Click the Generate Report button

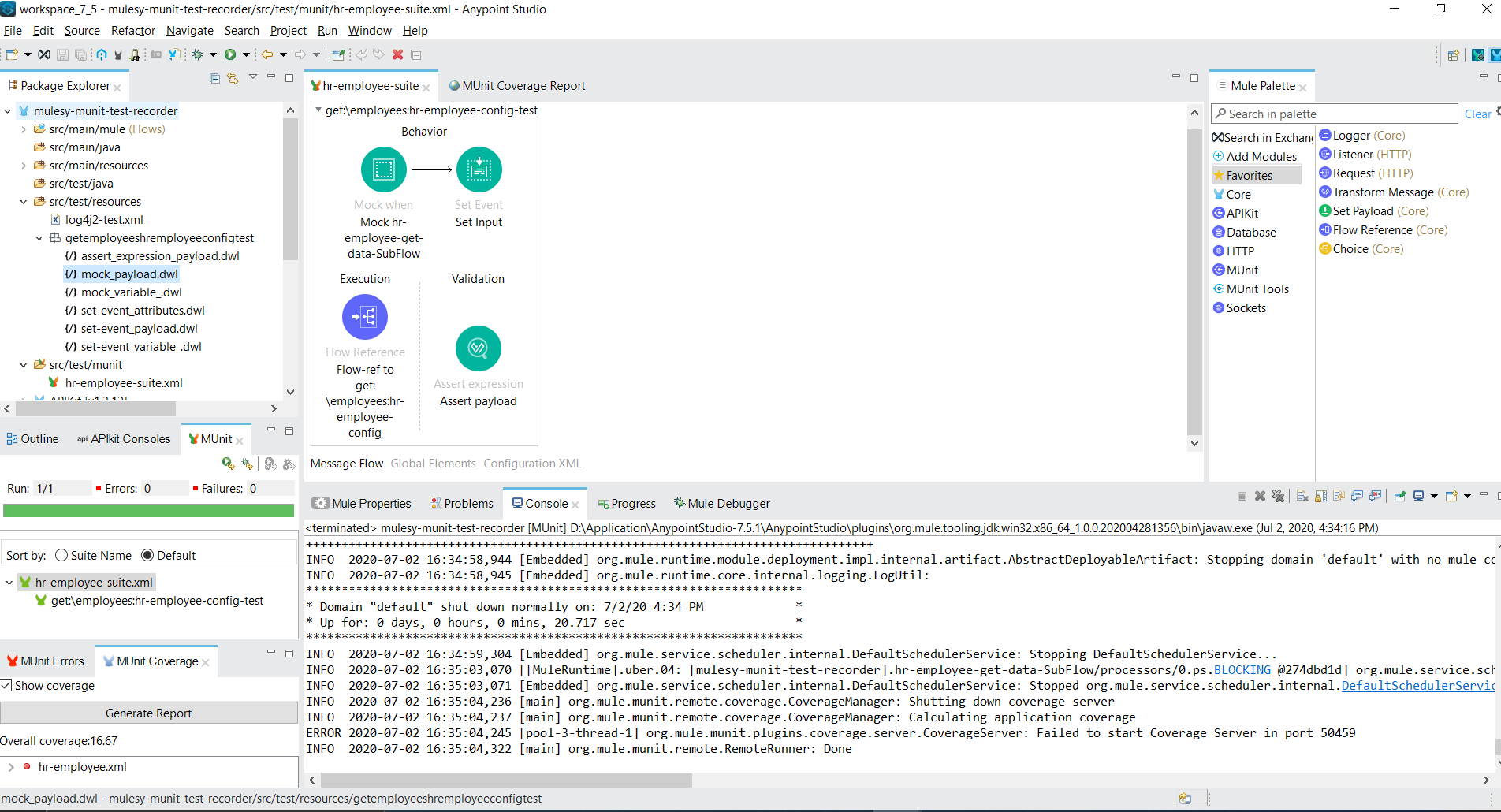[149, 713]
